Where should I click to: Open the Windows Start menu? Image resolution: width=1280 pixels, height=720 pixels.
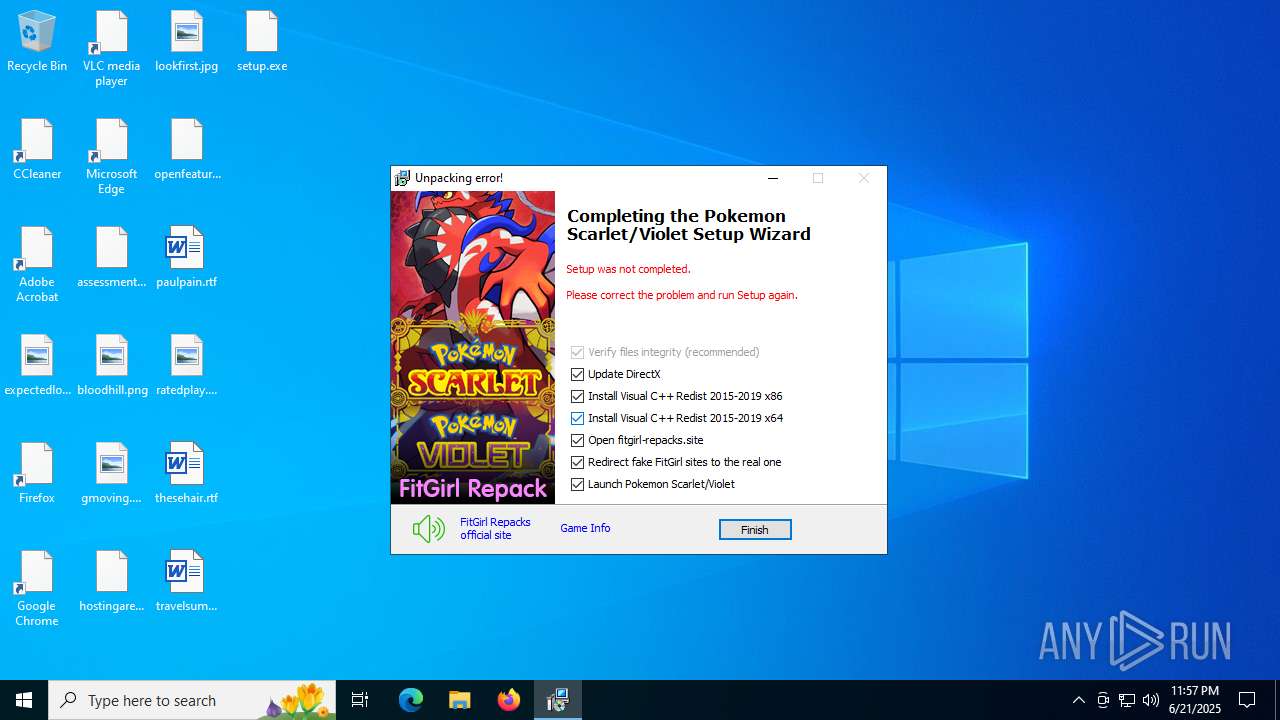coord(24,700)
